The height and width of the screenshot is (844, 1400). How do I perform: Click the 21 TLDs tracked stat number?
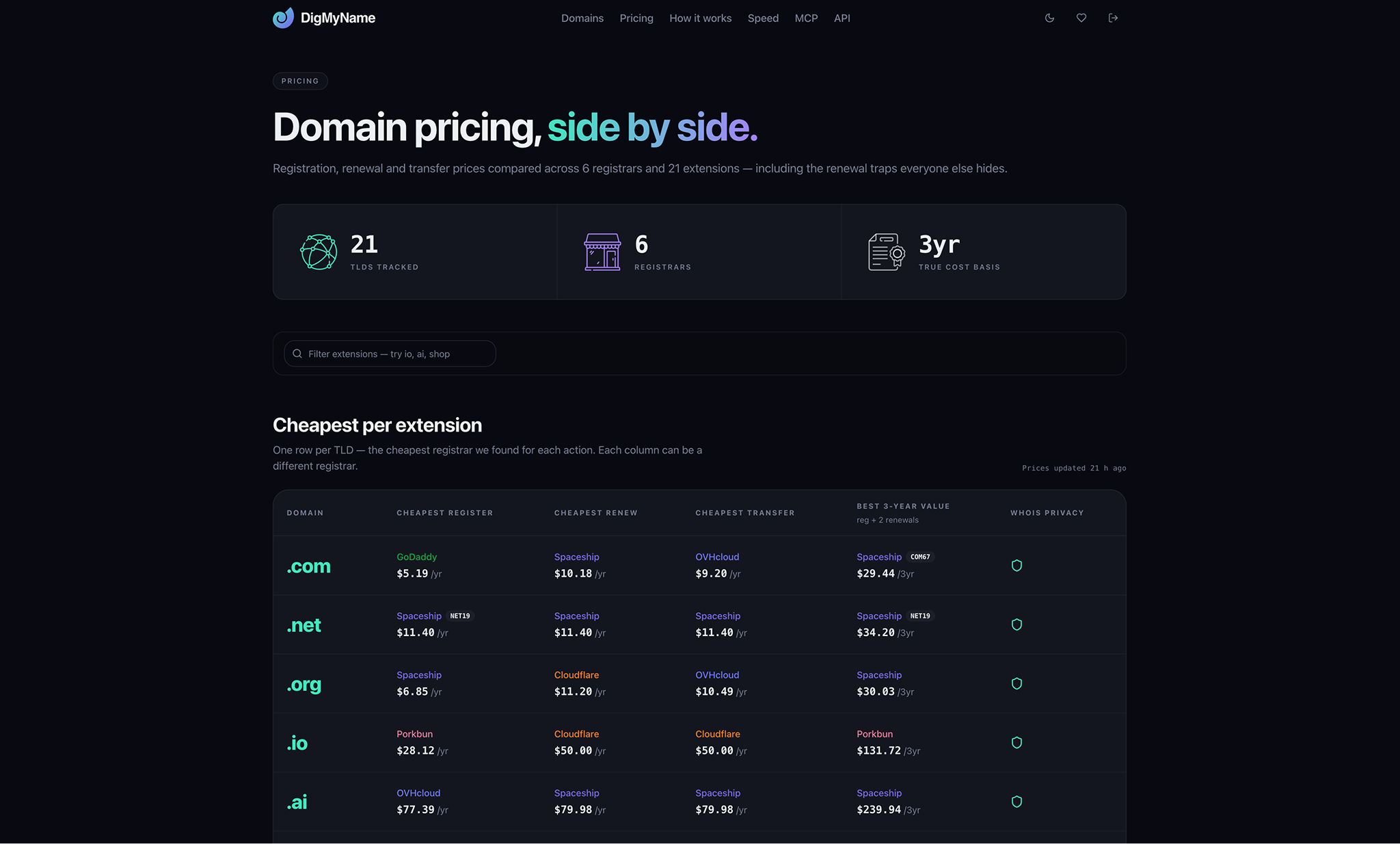(364, 244)
